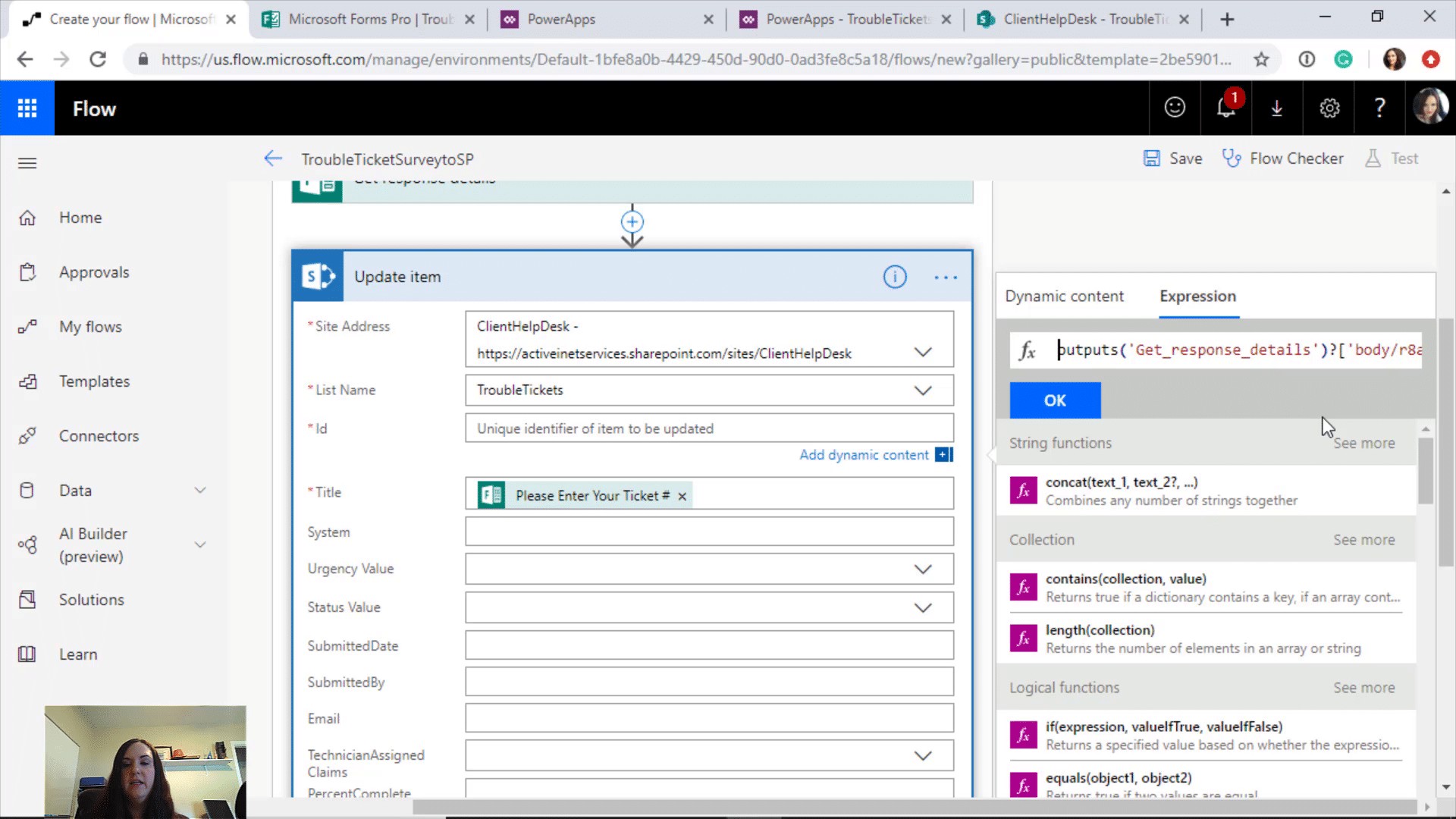Viewport: 1456px width, 819px height.
Task: Click the expression fx input box
Action: (1216, 350)
